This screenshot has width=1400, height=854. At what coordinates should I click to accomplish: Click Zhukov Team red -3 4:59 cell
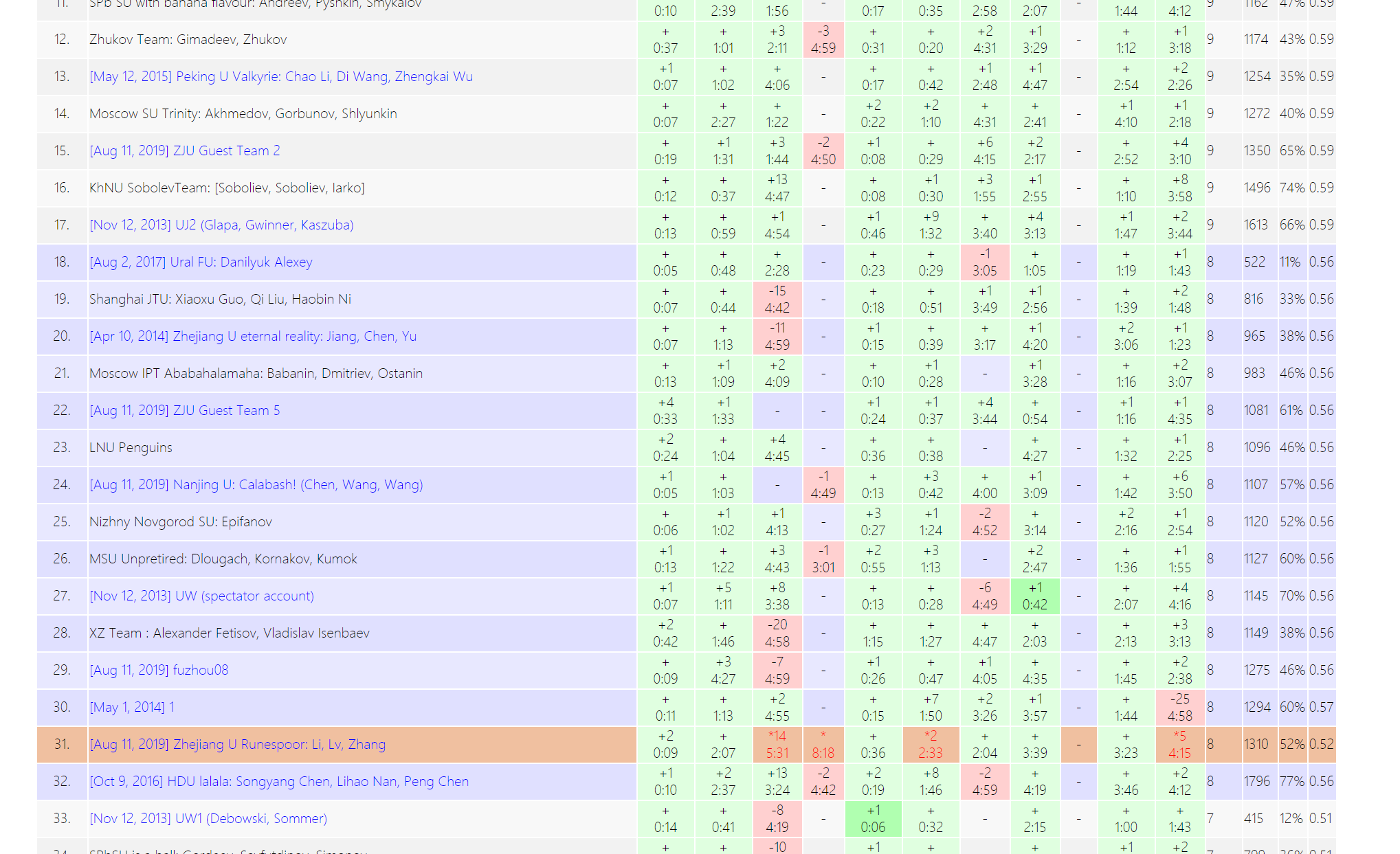pyautogui.click(x=823, y=39)
